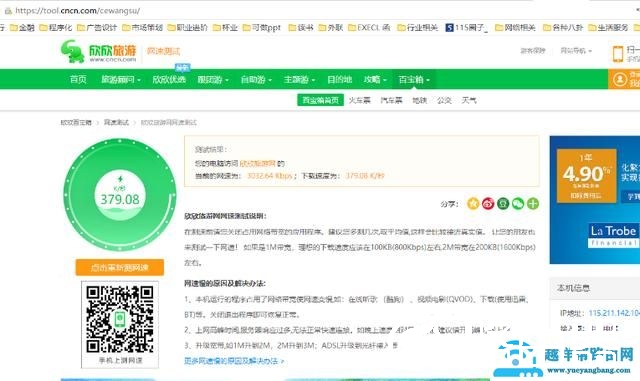Click the 本机信息 panel heading

click(573, 288)
